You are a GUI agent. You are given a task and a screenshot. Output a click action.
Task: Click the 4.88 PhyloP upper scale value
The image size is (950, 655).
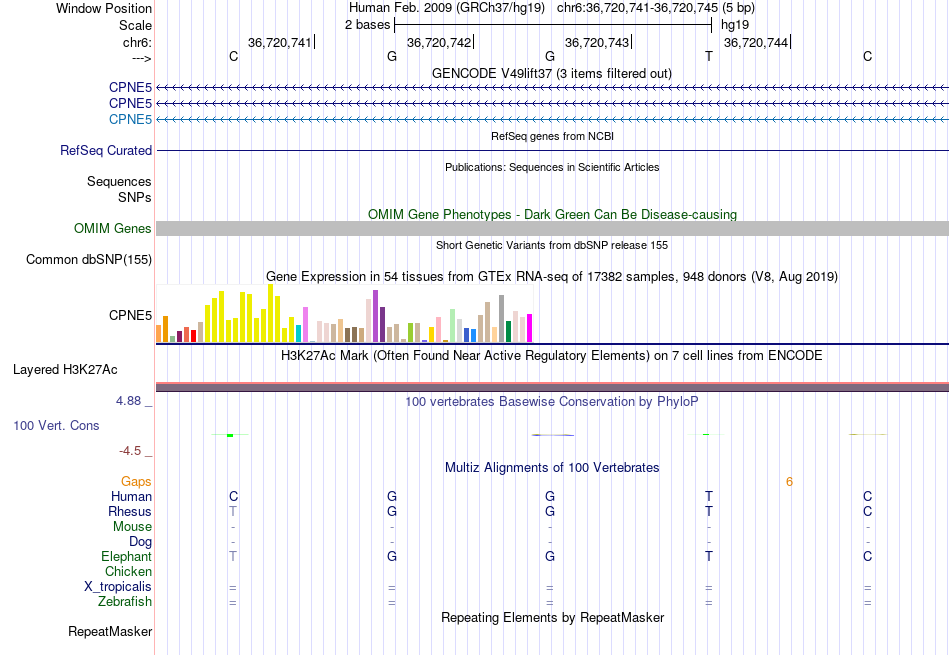click(128, 401)
